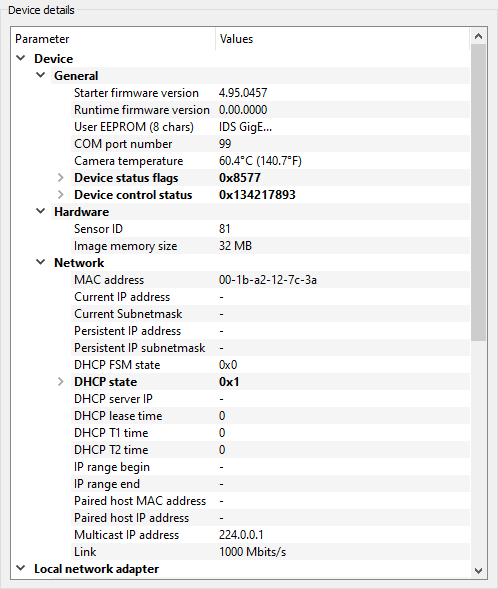Click value 0x134217893
Screen dimensions: 498x589
pyautogui.click(x=257, y=195)
